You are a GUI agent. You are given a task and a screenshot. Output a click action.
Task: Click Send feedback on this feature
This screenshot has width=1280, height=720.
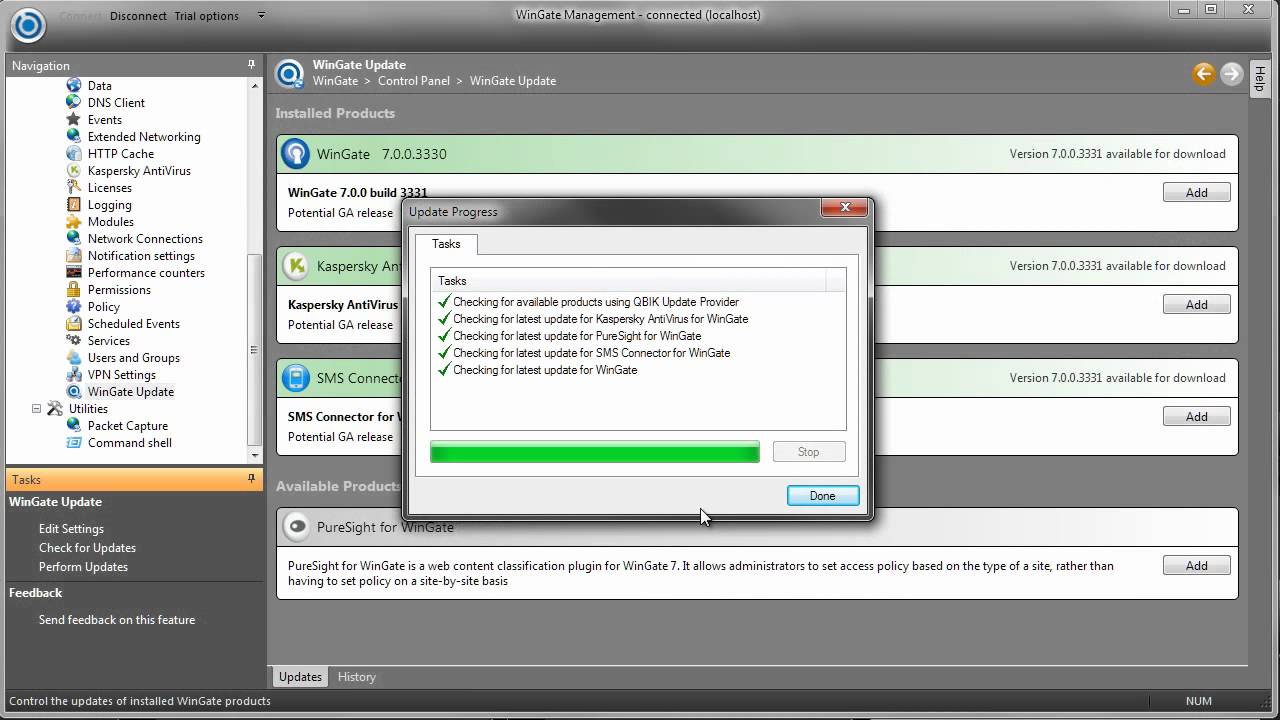(117, 620)
